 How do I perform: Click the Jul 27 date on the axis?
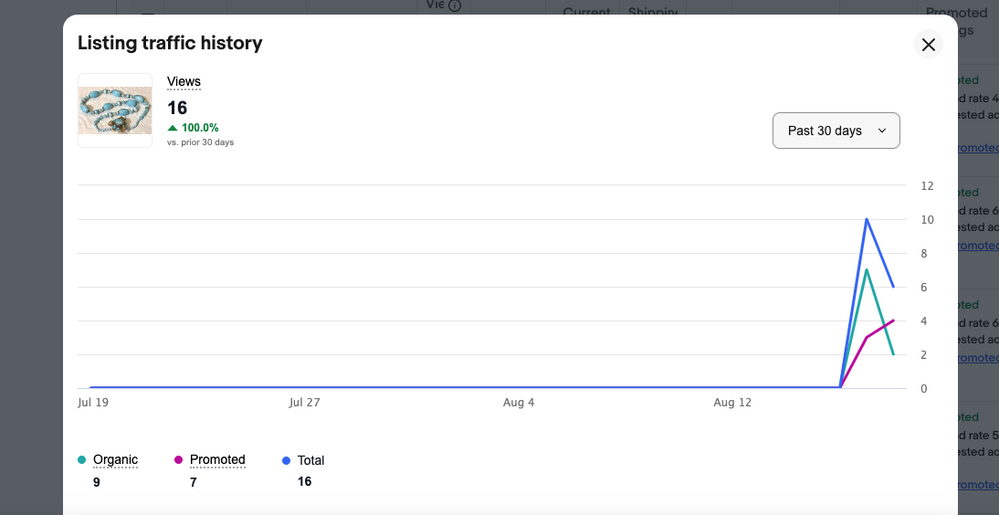tap(304, 403)
